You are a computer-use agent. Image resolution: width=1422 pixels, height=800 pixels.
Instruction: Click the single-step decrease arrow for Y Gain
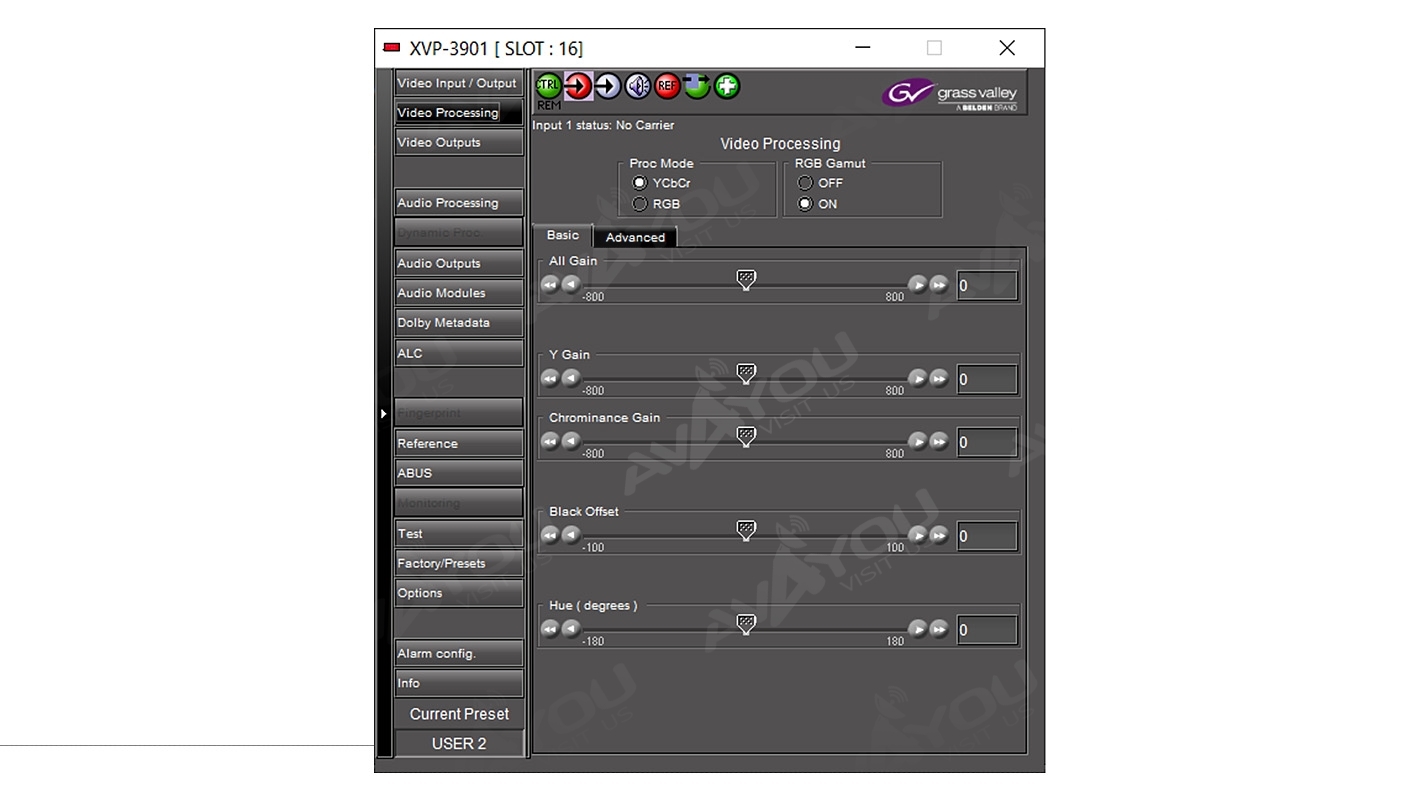tap(570, 378)
